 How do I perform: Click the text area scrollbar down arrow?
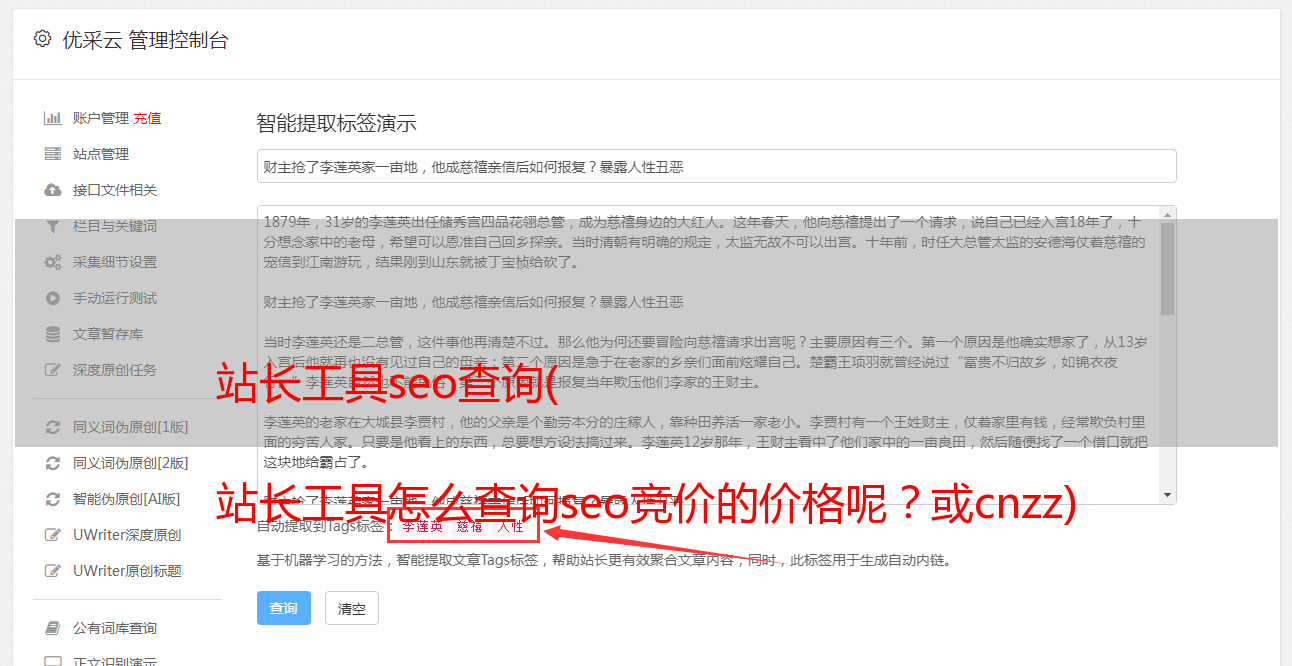pos(1168,495)
